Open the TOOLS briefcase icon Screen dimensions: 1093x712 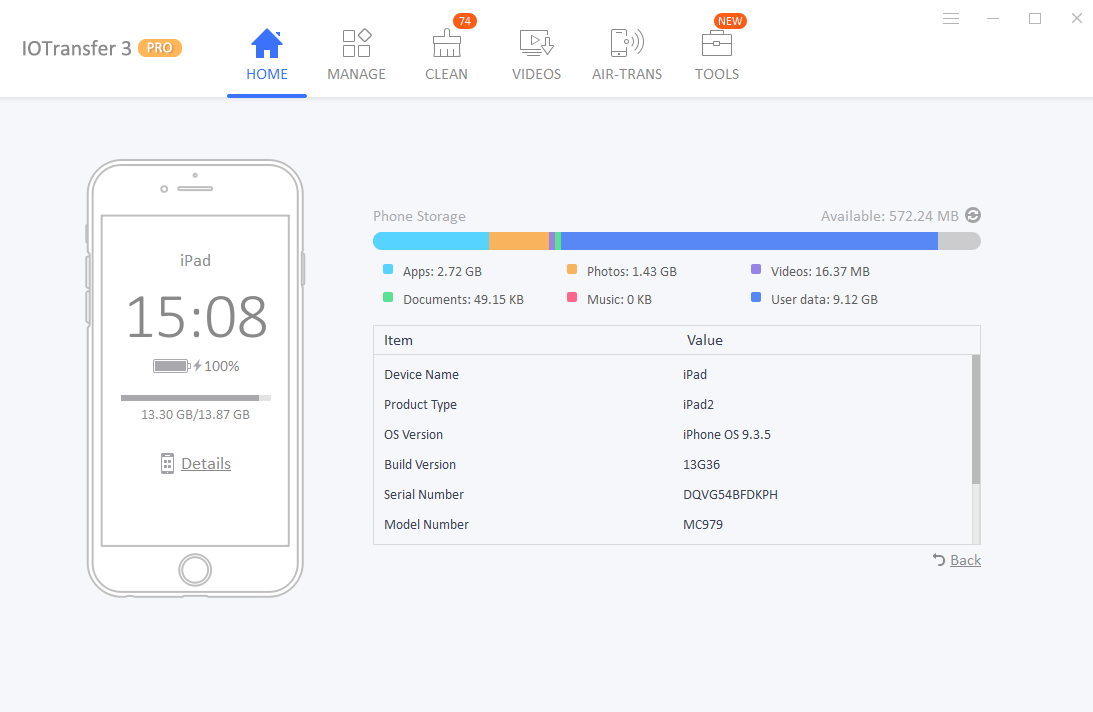pyautogui.click(x=716, y=44)
